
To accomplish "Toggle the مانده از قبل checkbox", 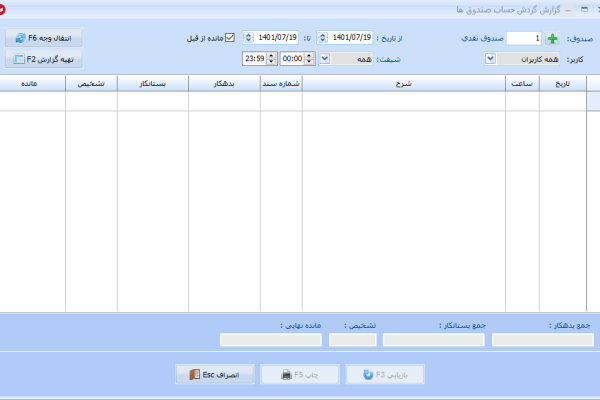I will 230,38.
